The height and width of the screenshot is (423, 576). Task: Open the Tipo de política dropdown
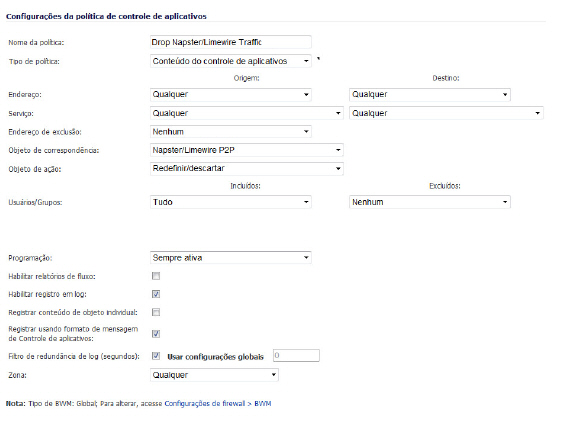pos(231,61)
